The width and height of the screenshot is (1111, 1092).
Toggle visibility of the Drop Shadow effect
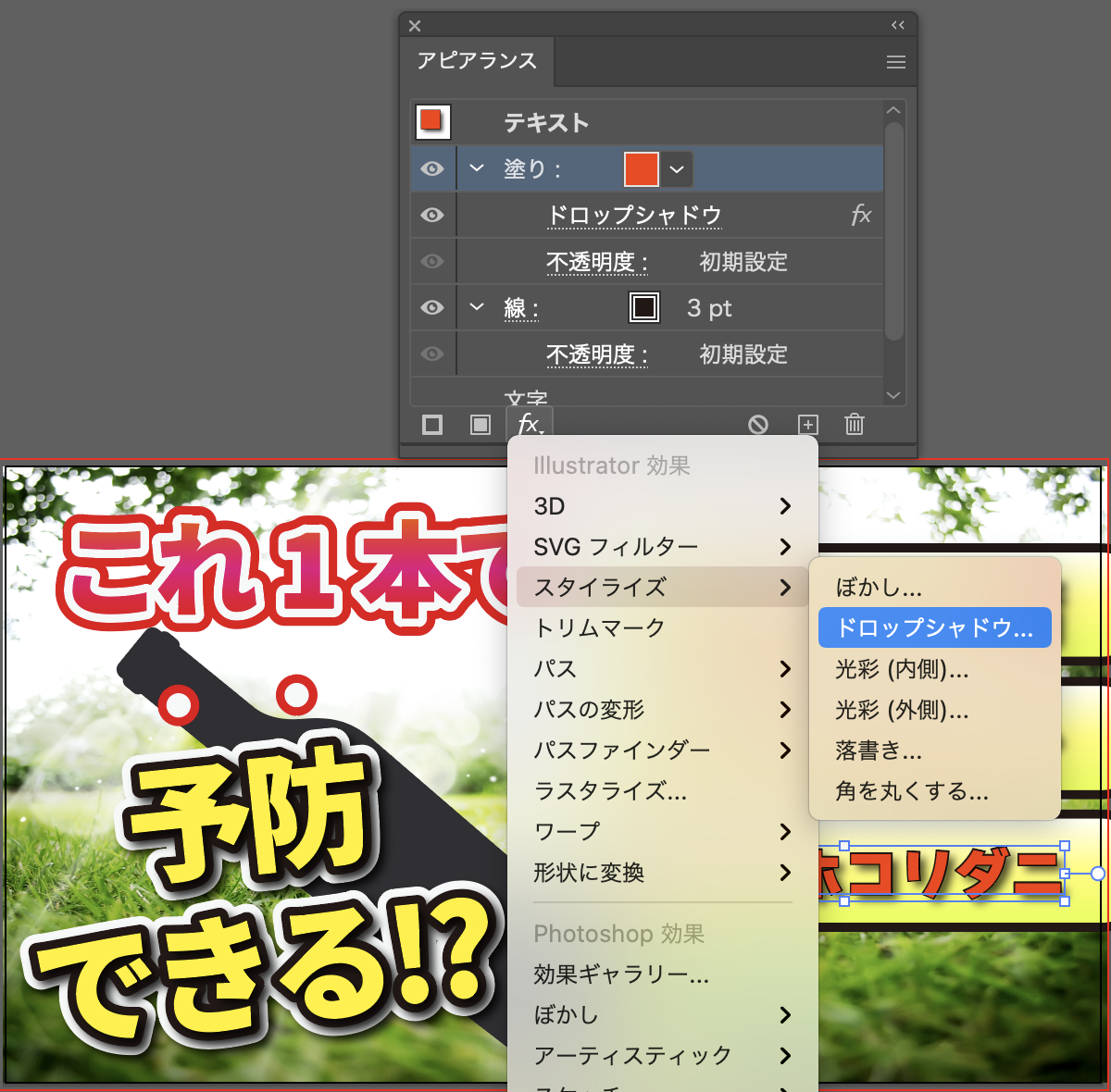tap(432, 216)
